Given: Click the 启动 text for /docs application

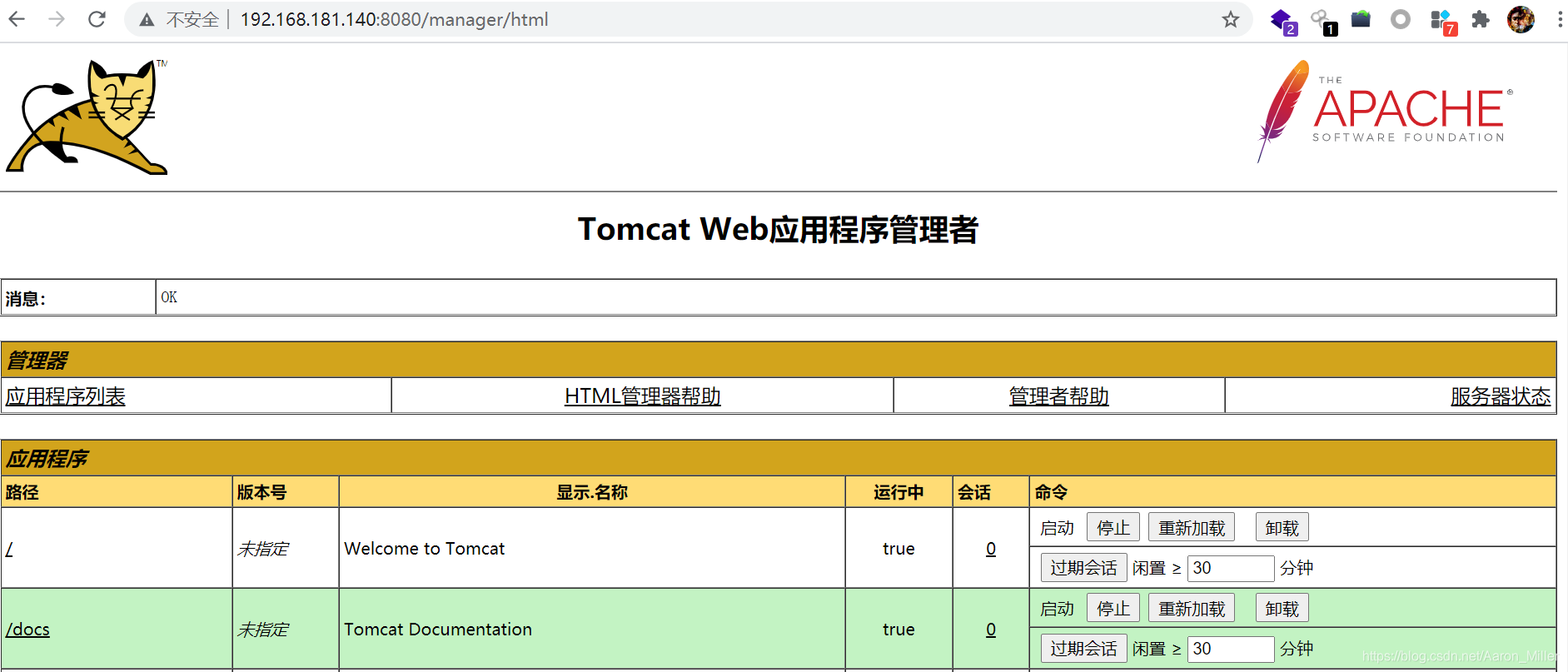Looking at the screenshot, I should [1057, 609].
